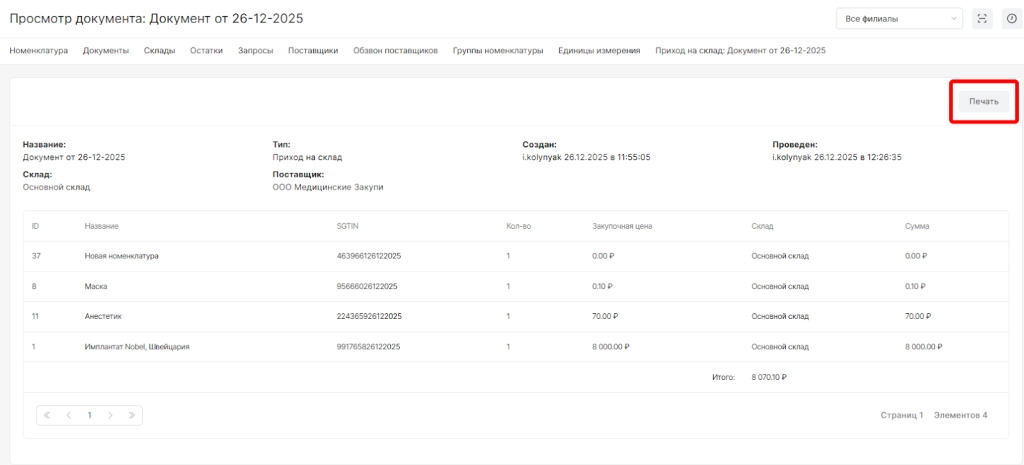Open Группы номенклатуры tab
1024x465 pixels.
[497, 50]
